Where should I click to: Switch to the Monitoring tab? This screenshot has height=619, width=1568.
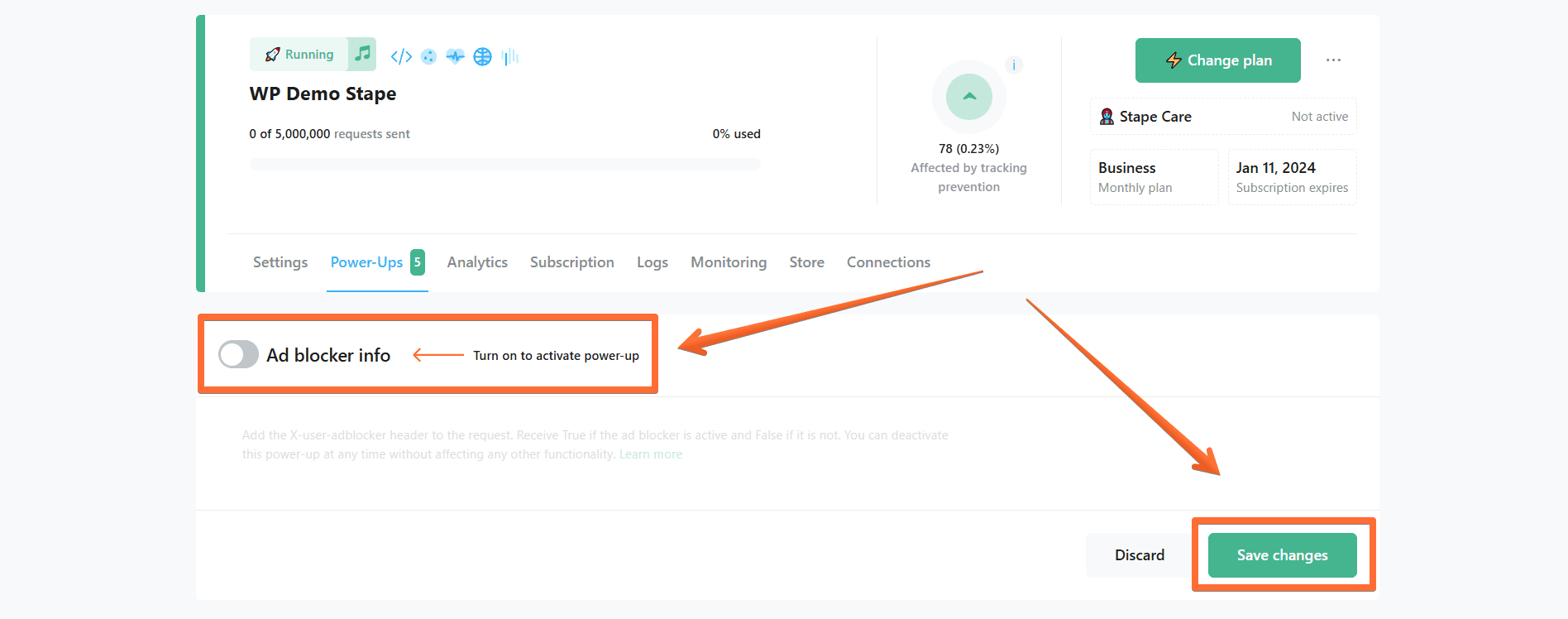(x=729, y=262)
